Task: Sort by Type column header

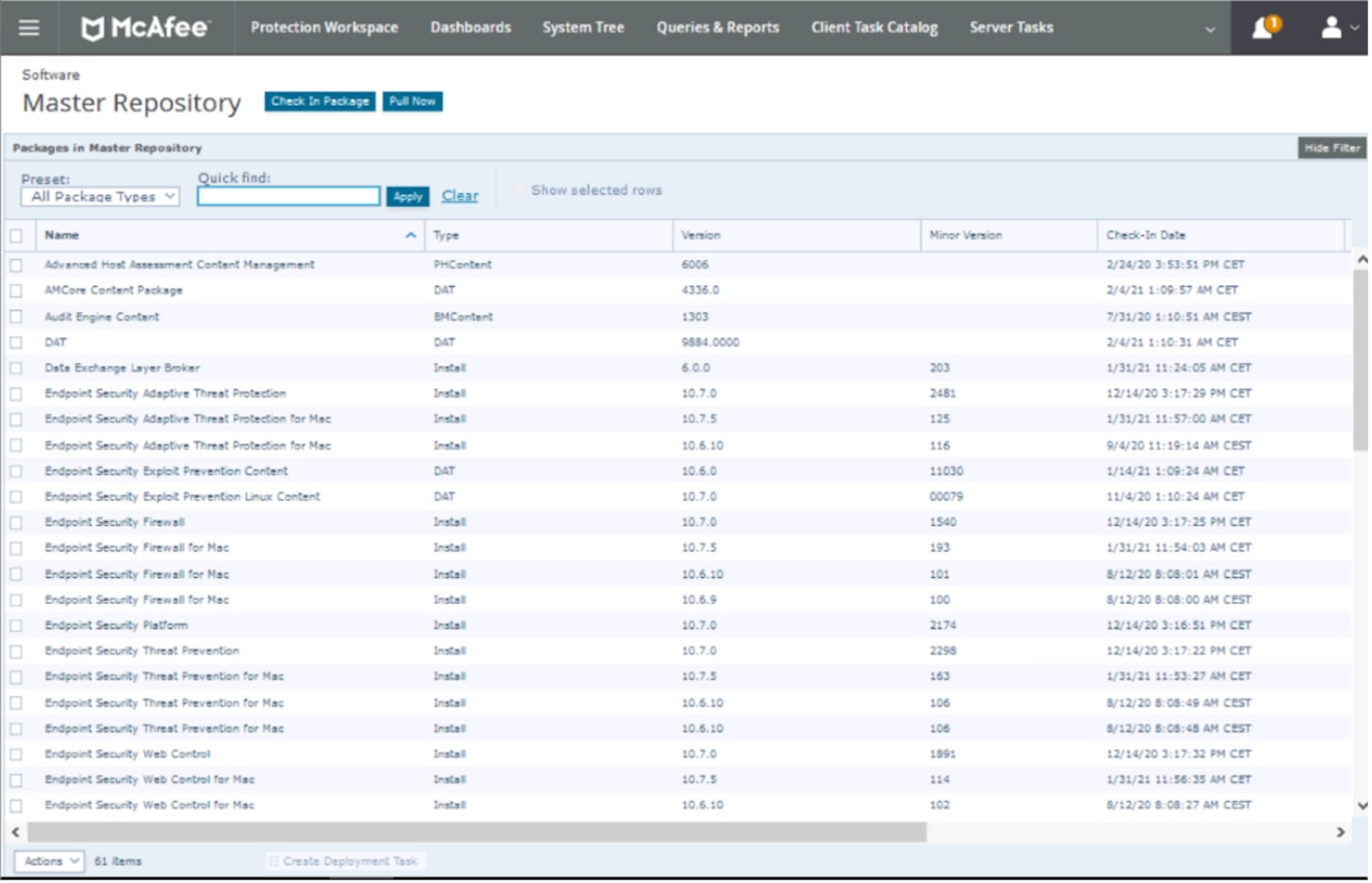Action: [x=446, y=235]
